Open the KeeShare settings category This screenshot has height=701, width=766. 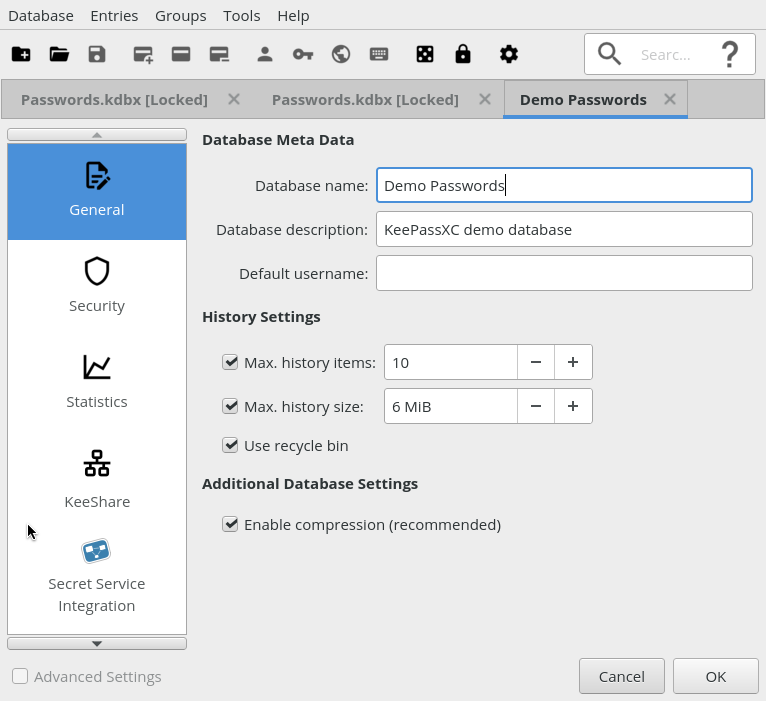[x=97, y=480]
